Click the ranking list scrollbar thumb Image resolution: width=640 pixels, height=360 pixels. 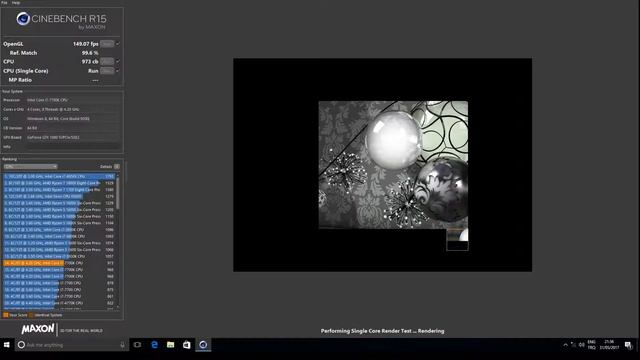coord(118,193)
